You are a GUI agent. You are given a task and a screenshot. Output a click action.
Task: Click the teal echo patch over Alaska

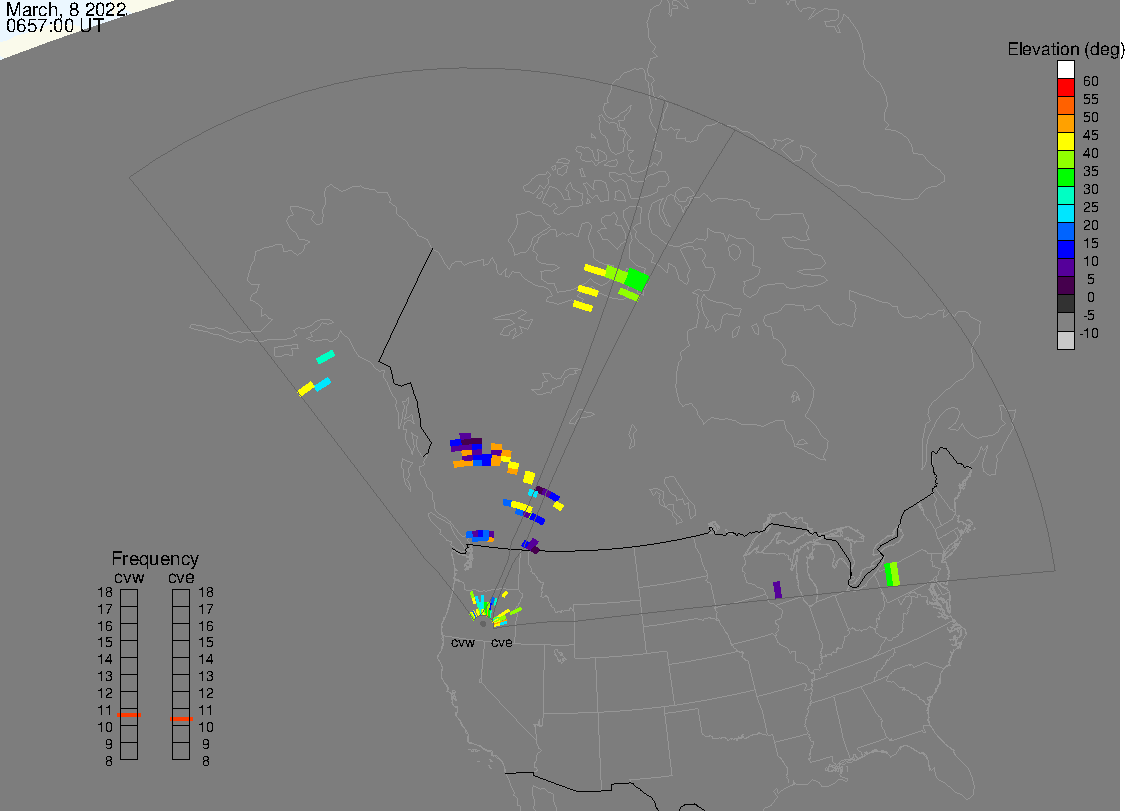(326, 357)
